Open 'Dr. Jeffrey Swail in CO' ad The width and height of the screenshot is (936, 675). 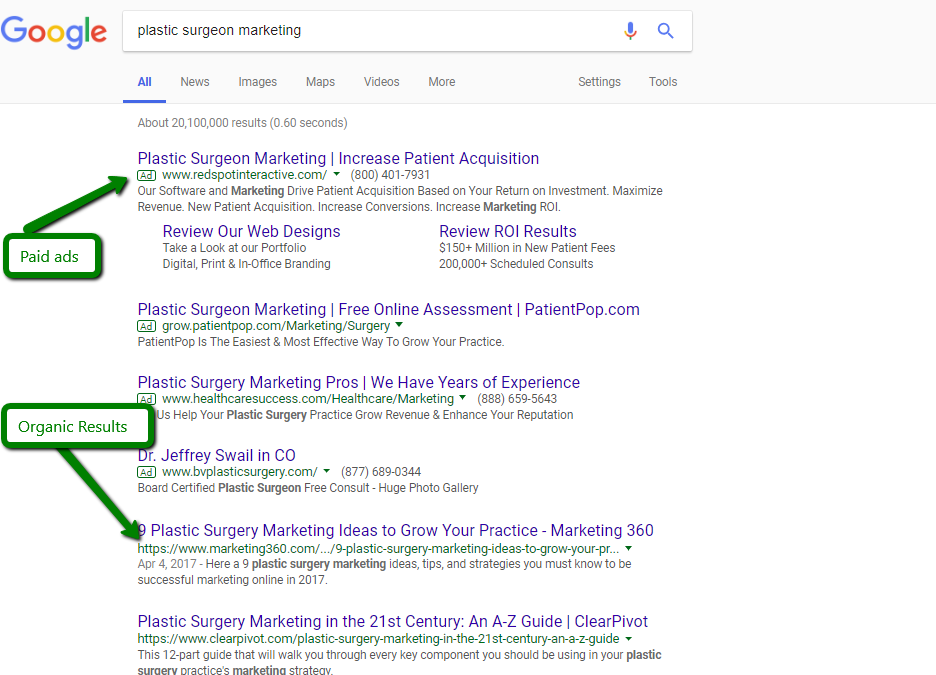[x=216, y=455]
